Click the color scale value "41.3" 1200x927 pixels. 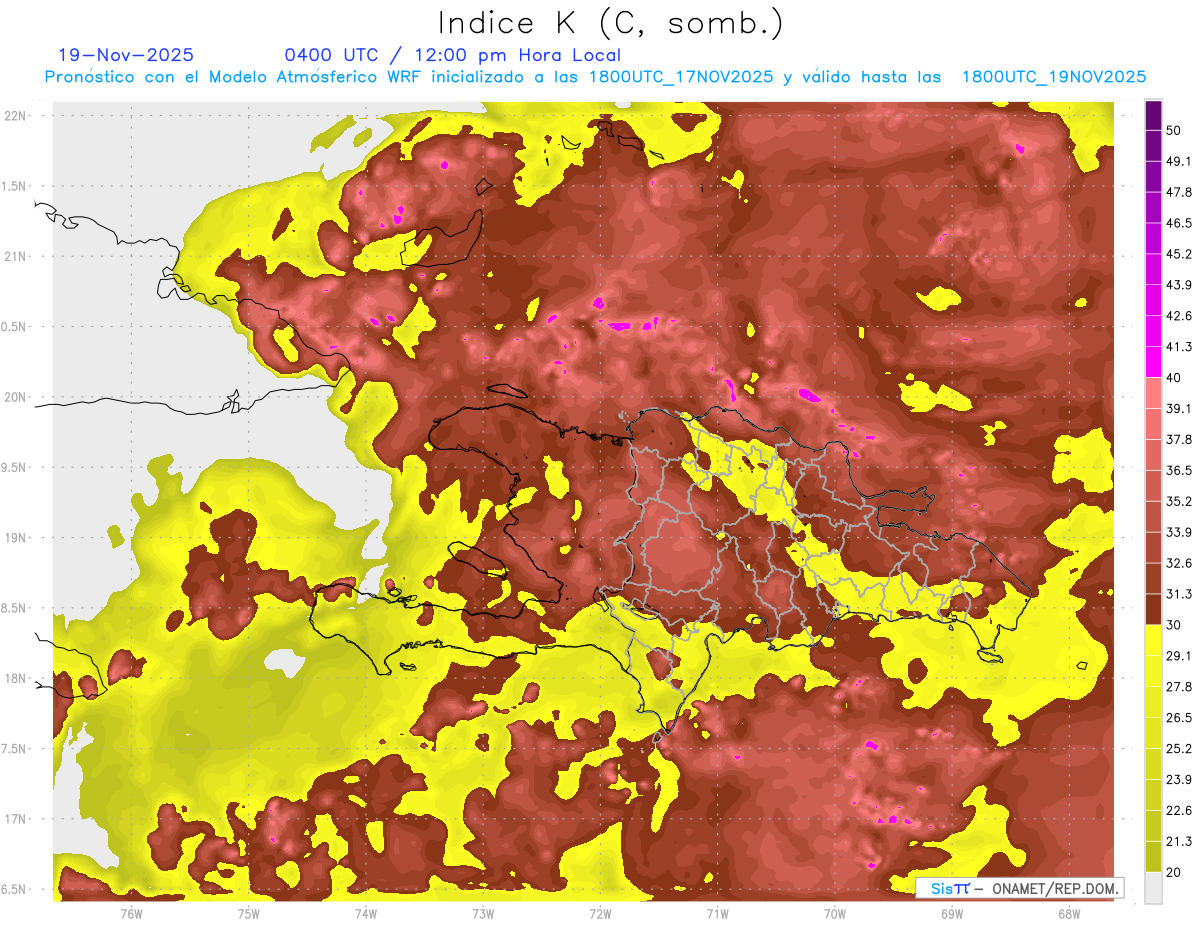(1179, 347)
